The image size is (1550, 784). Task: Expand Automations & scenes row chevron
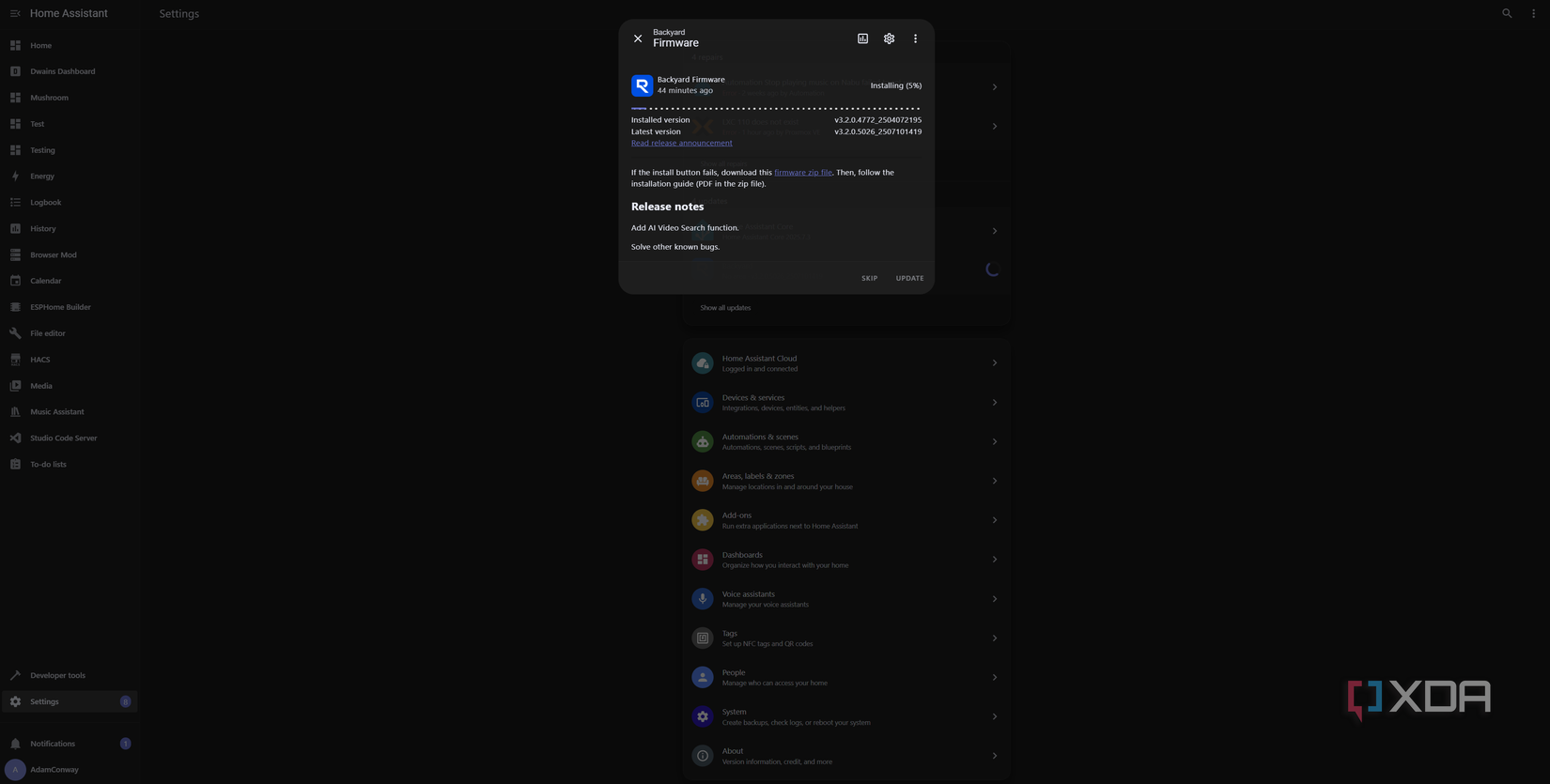[x=995, y=441]
